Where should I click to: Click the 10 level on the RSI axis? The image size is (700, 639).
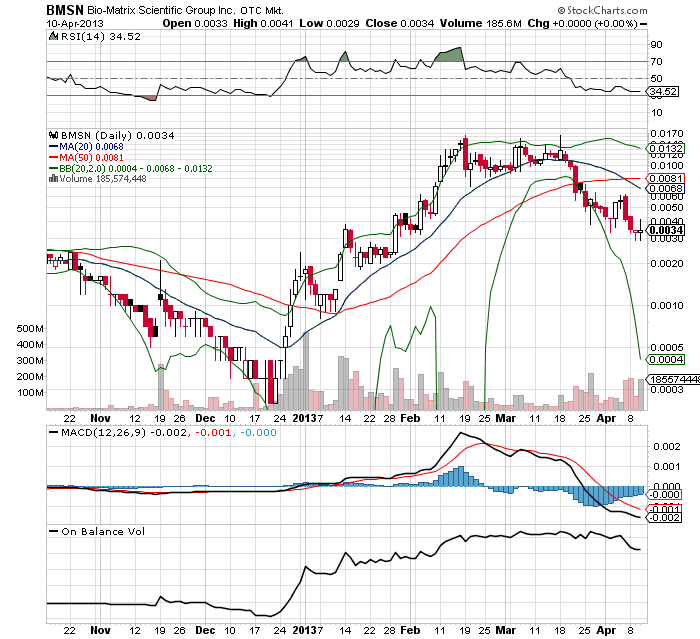[x=657, y=113]
